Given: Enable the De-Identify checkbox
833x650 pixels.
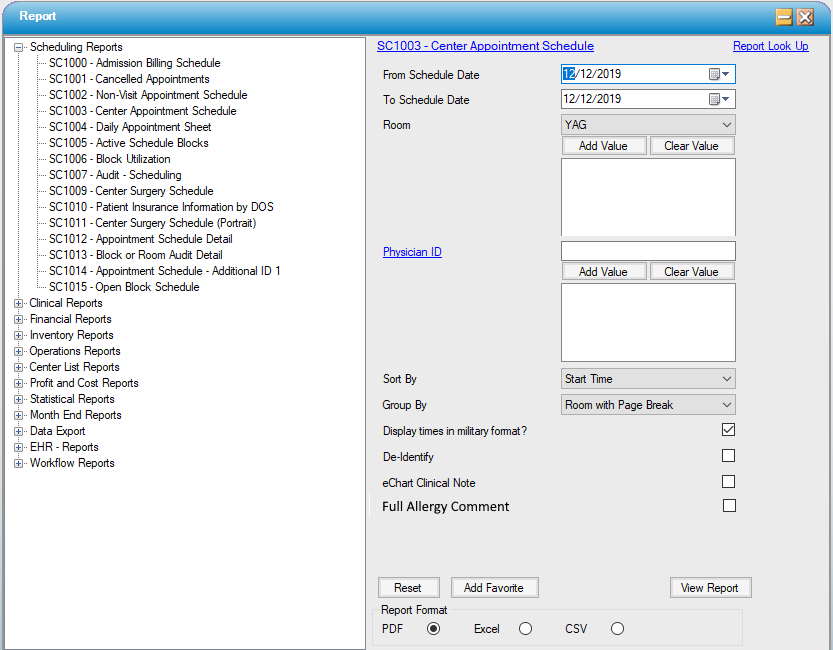Looking at the screenshot, I should [x=729, y=456].
